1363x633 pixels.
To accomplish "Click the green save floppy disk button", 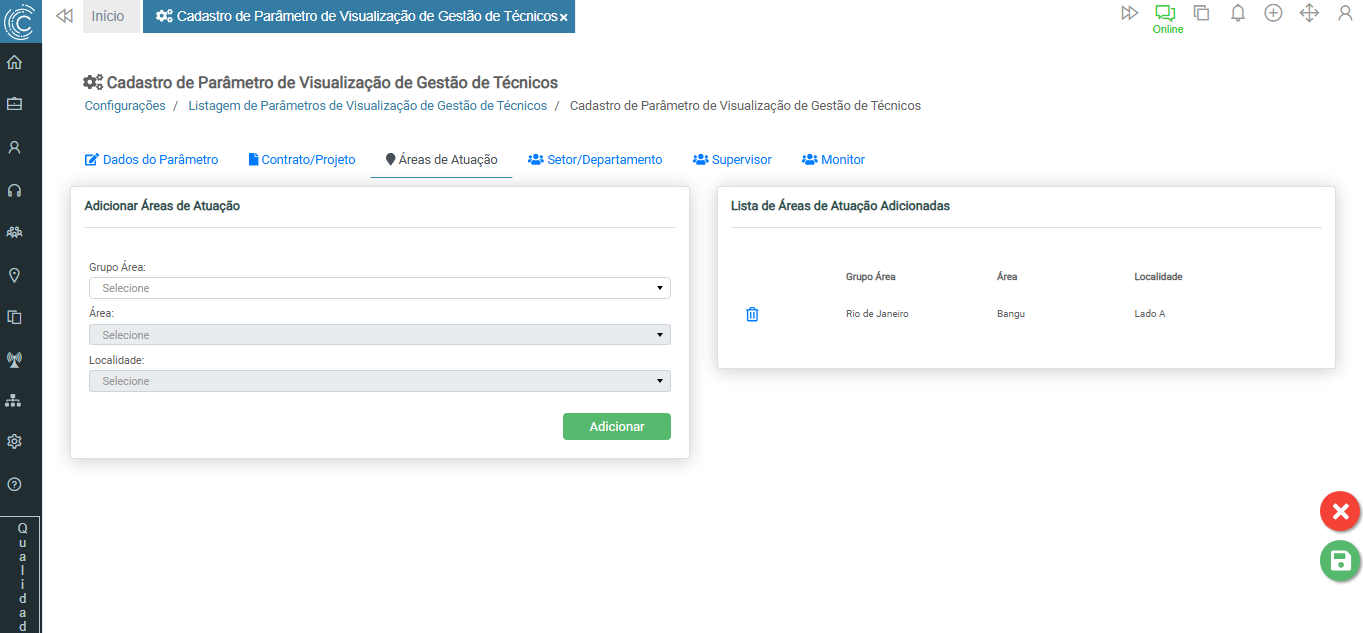I will (1339, 560).
